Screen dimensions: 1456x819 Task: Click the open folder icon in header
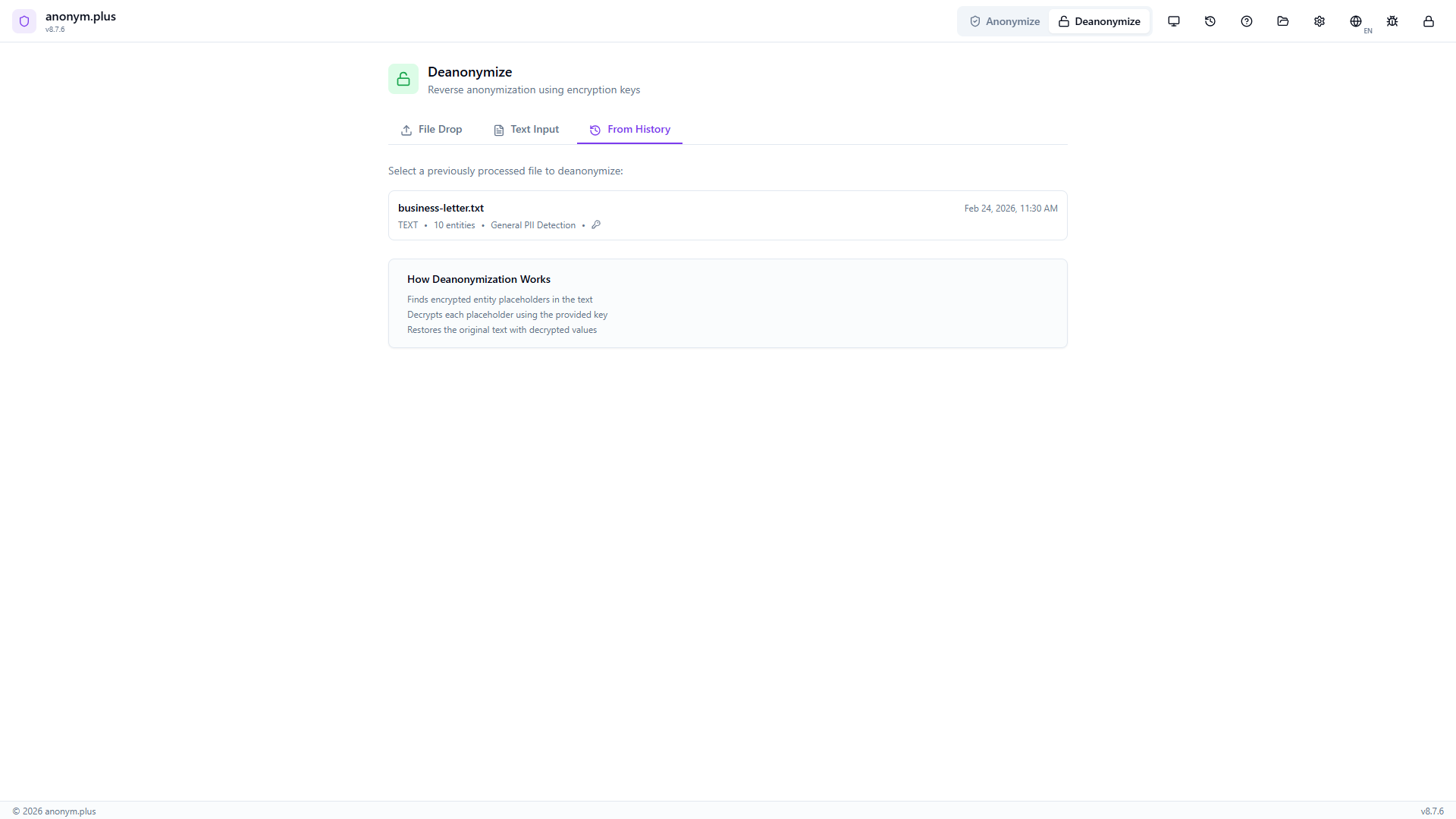tap(1283, 21)
